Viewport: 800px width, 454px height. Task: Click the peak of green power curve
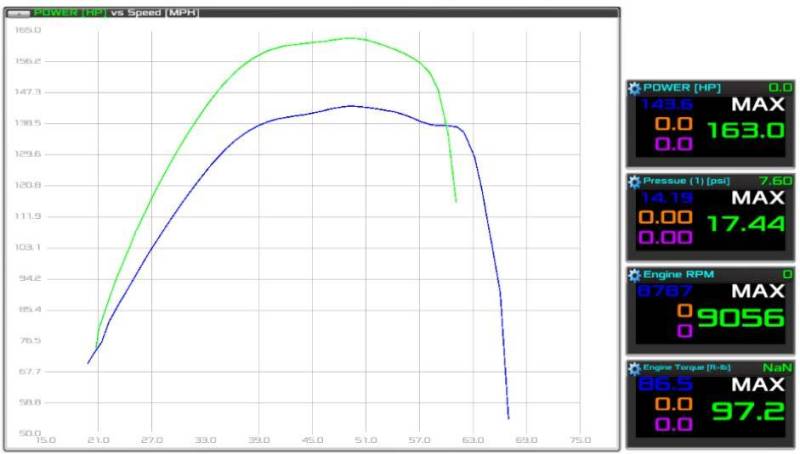(x=350, y=38)
